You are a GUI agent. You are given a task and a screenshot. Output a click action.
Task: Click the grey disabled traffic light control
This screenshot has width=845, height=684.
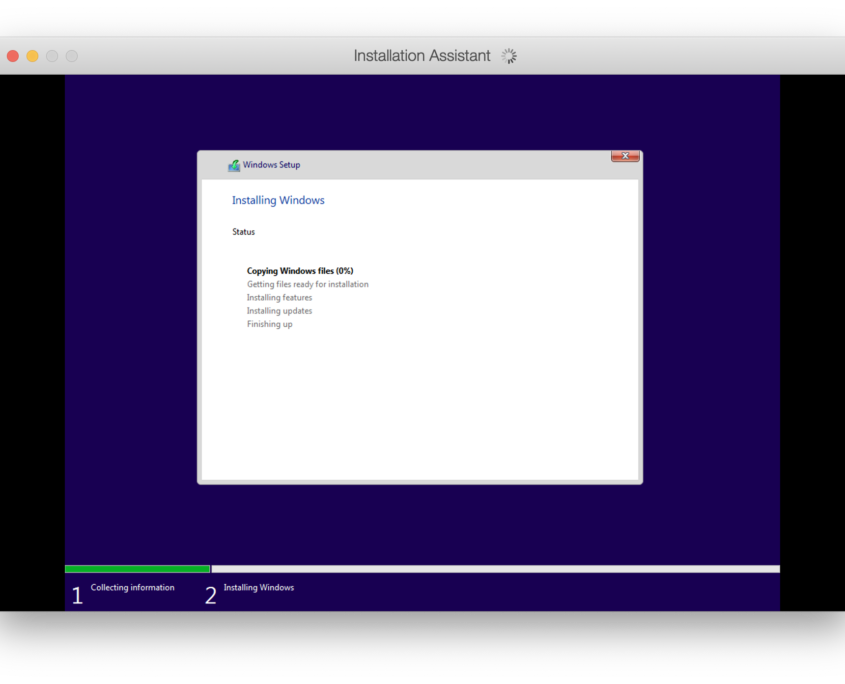click(70, 56)
